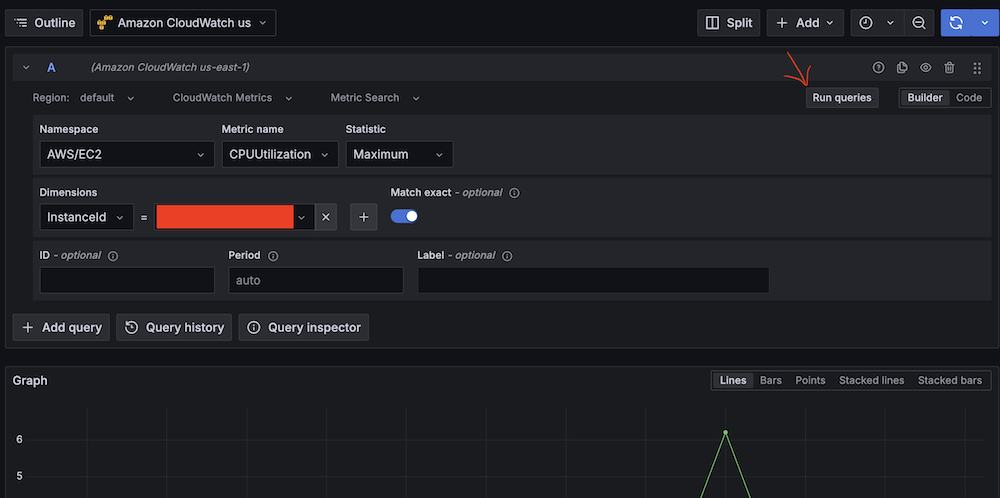The height and width of the screenshot is (498, 1000).
Task: Duplicate query A
Action: pos(902,67)
